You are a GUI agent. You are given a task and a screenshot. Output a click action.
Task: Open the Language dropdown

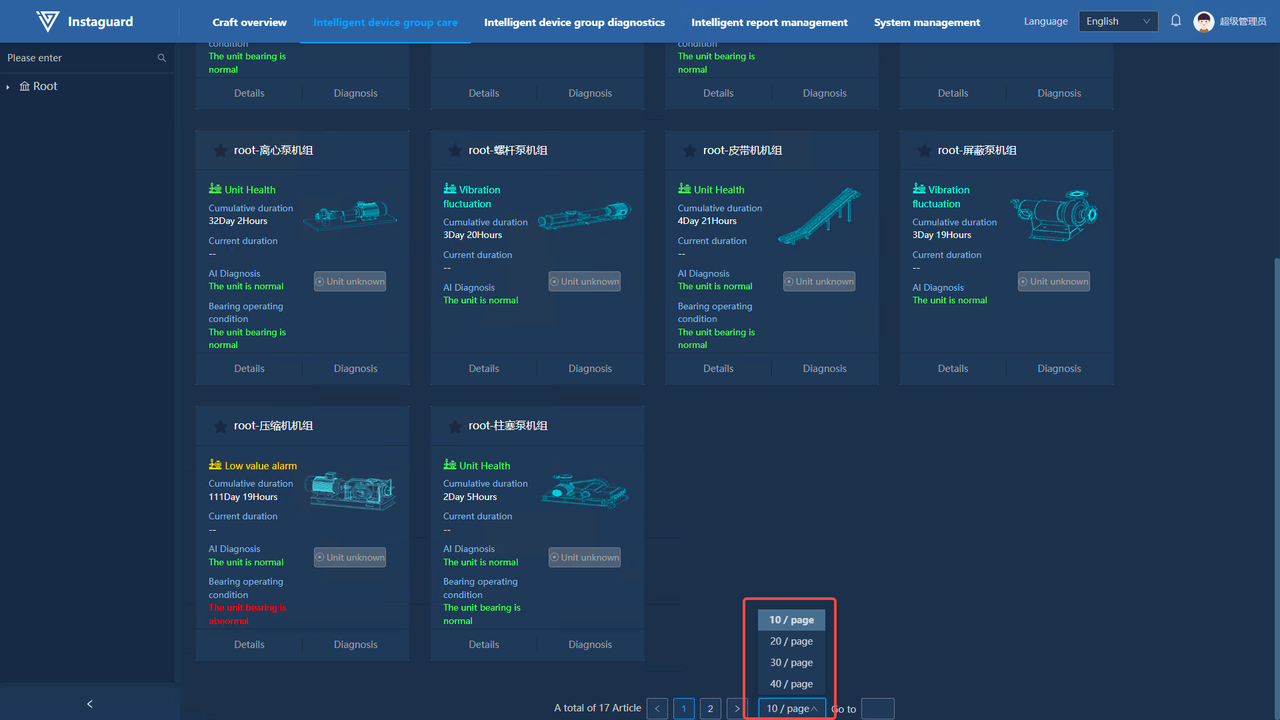[x=1118, y=21]
